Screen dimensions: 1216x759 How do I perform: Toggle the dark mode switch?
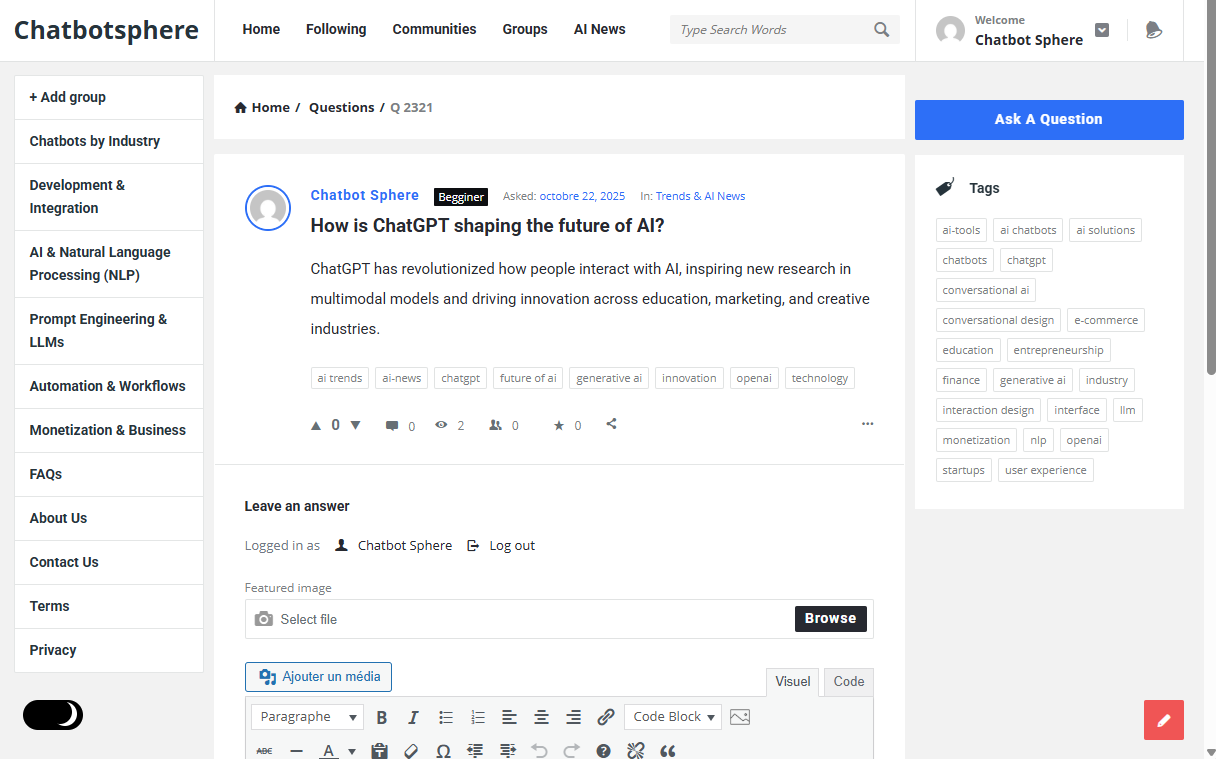click(53, 715)
